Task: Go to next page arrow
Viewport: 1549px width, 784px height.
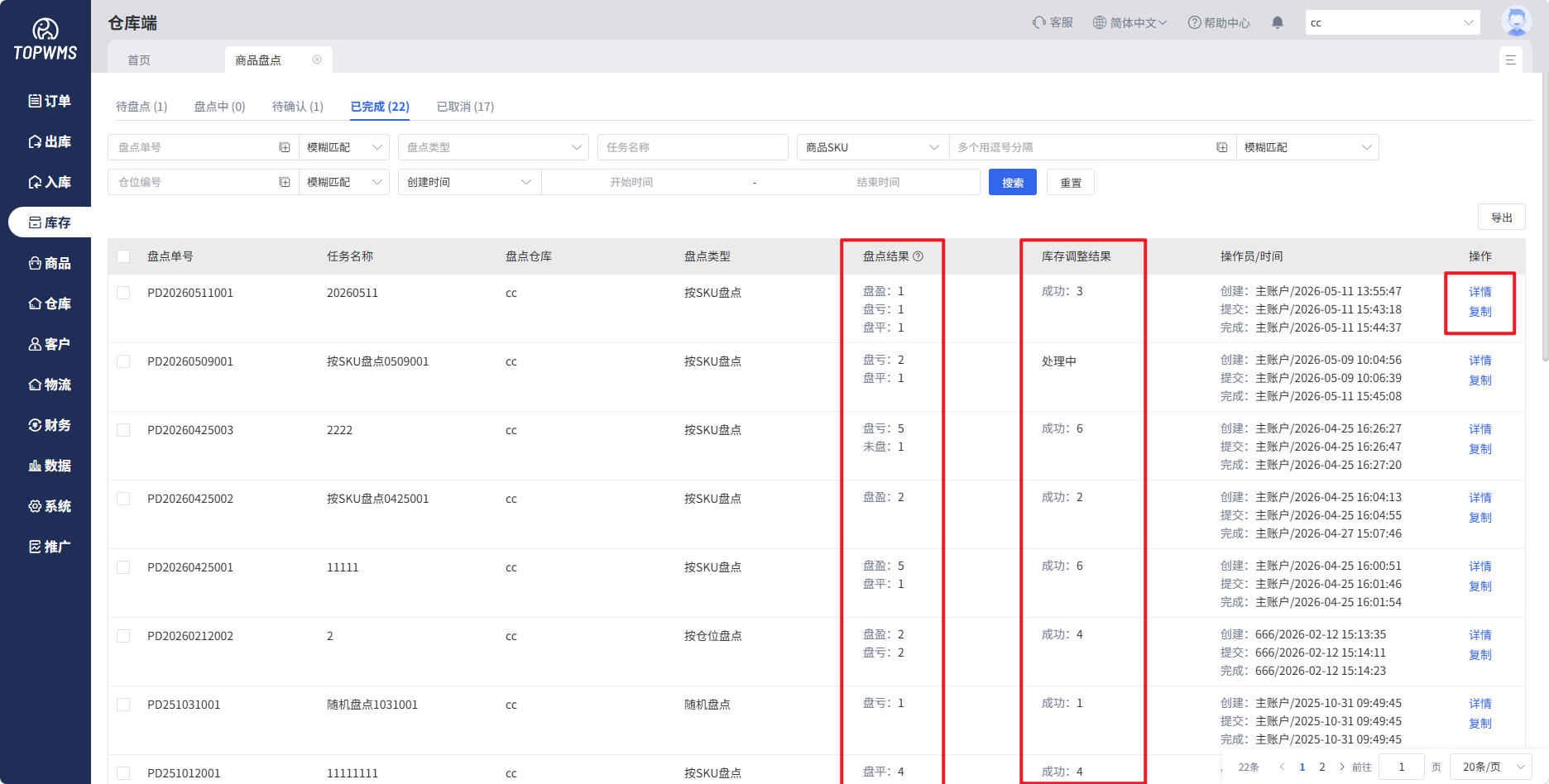Action: pos(1341,767)
